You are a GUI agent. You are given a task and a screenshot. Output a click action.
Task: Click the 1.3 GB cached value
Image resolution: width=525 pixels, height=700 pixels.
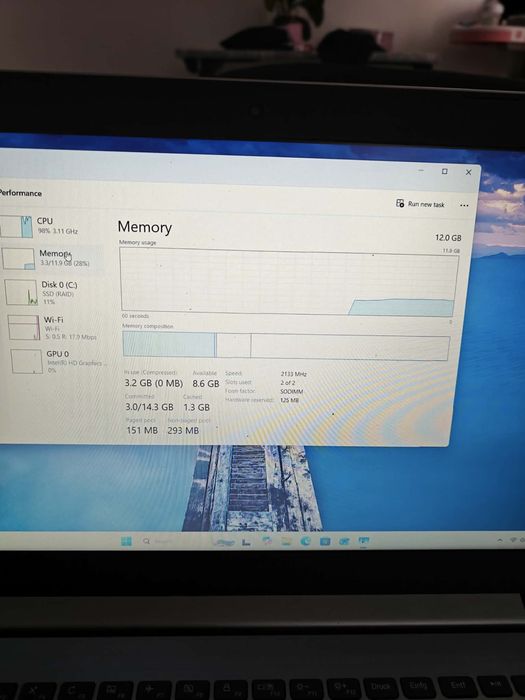coord(196,407)
